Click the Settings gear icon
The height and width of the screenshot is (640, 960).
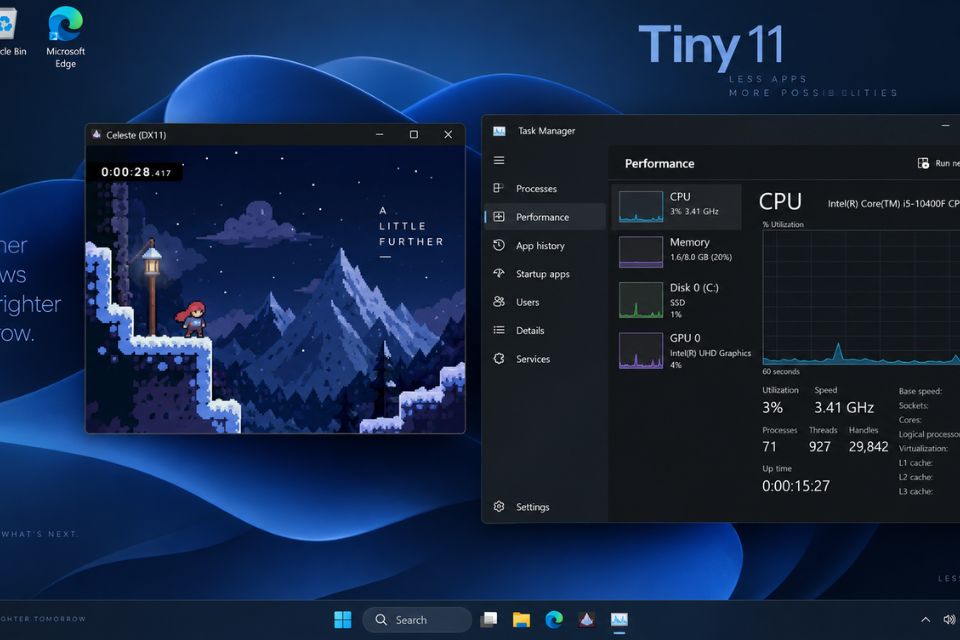(499, 506)
